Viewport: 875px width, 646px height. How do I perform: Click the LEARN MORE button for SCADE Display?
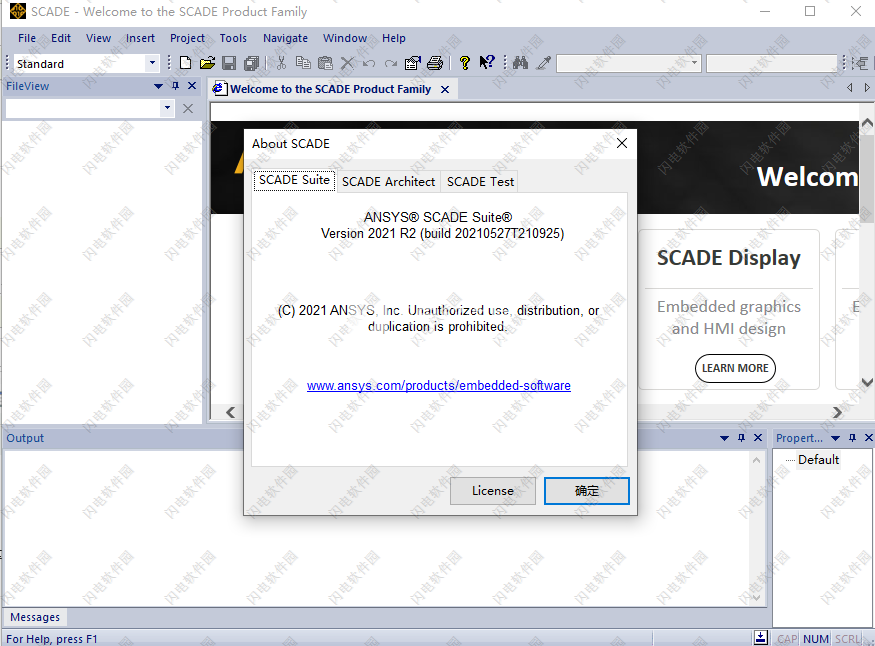point(735,368)
